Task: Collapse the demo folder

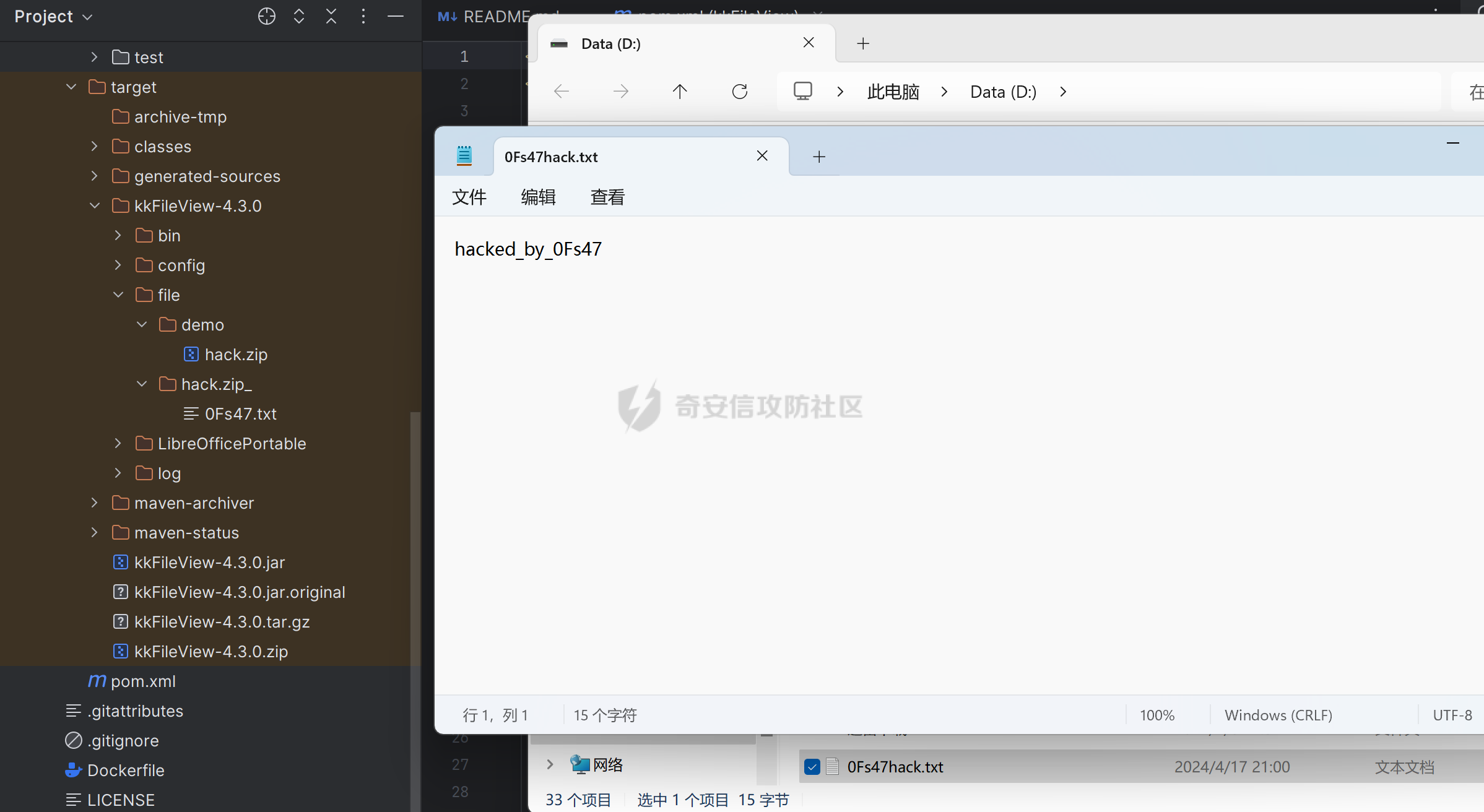Action: click(x=141, y=324)
